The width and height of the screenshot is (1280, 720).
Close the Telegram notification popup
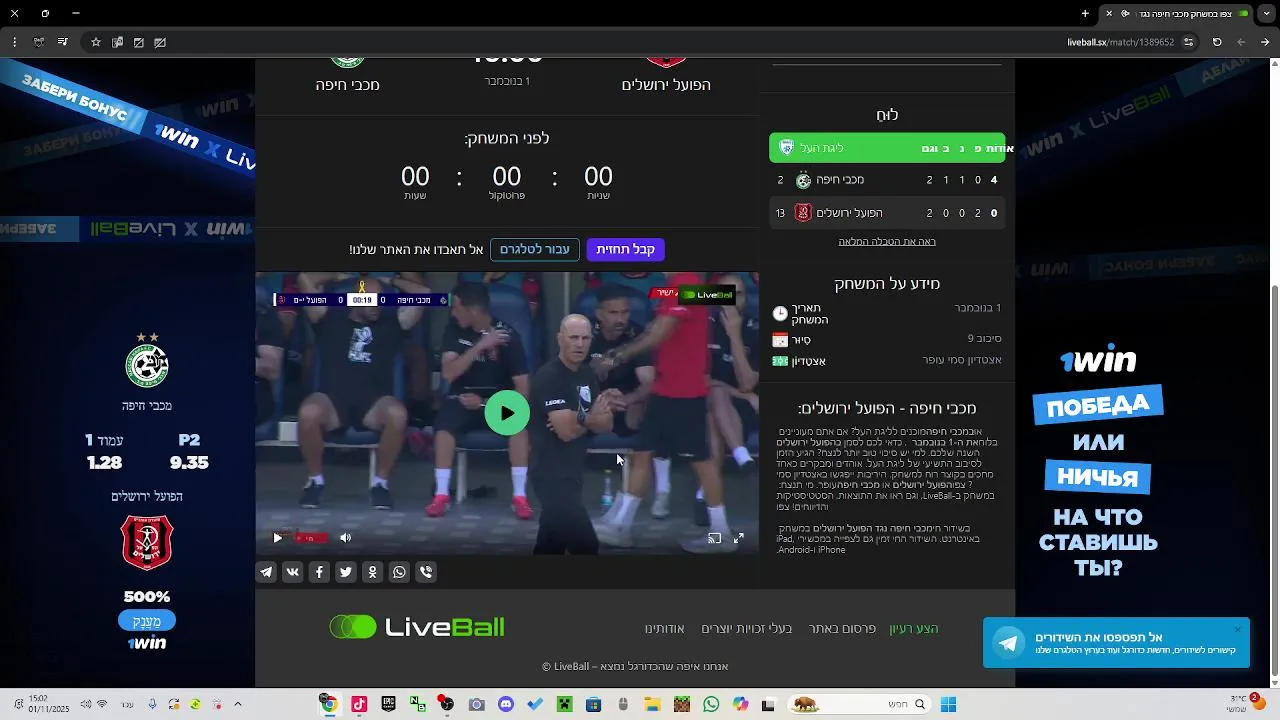[x=1237, y=630]
